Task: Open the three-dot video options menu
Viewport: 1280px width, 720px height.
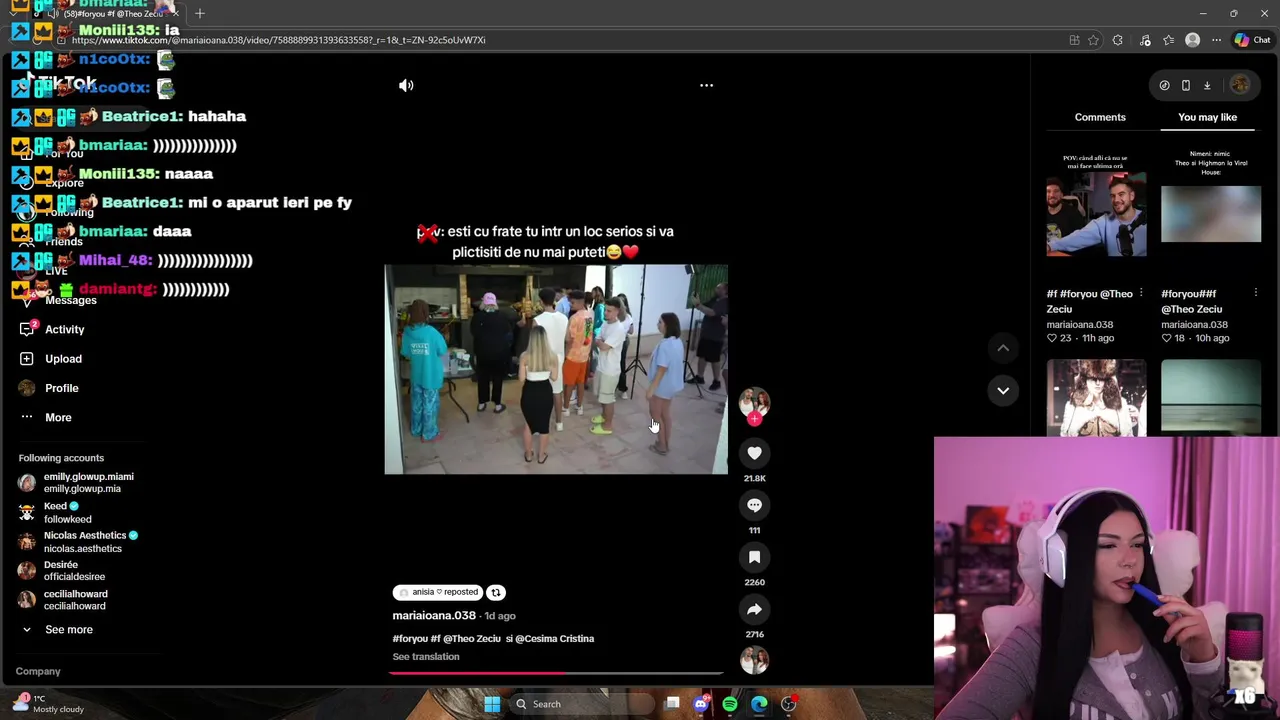Action: click(x=706, y=86)
